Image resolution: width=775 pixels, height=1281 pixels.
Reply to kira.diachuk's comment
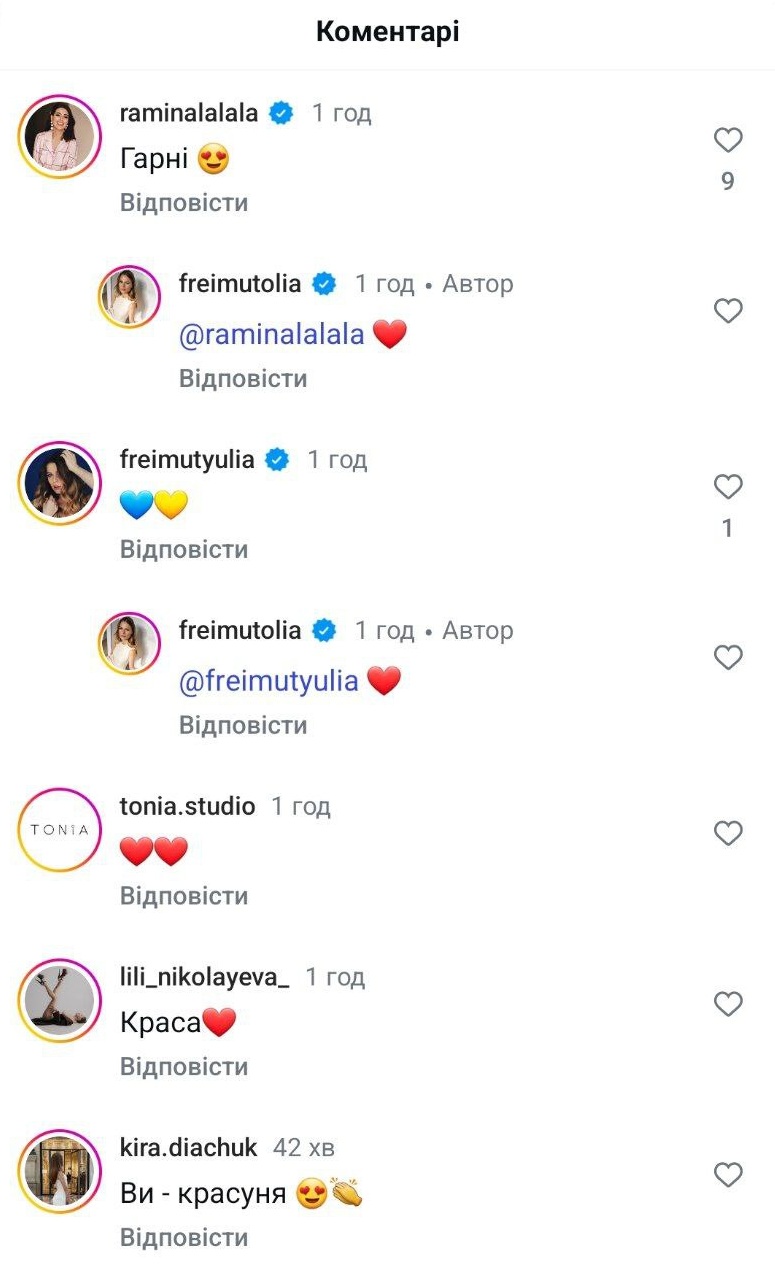coord(184,1237)
